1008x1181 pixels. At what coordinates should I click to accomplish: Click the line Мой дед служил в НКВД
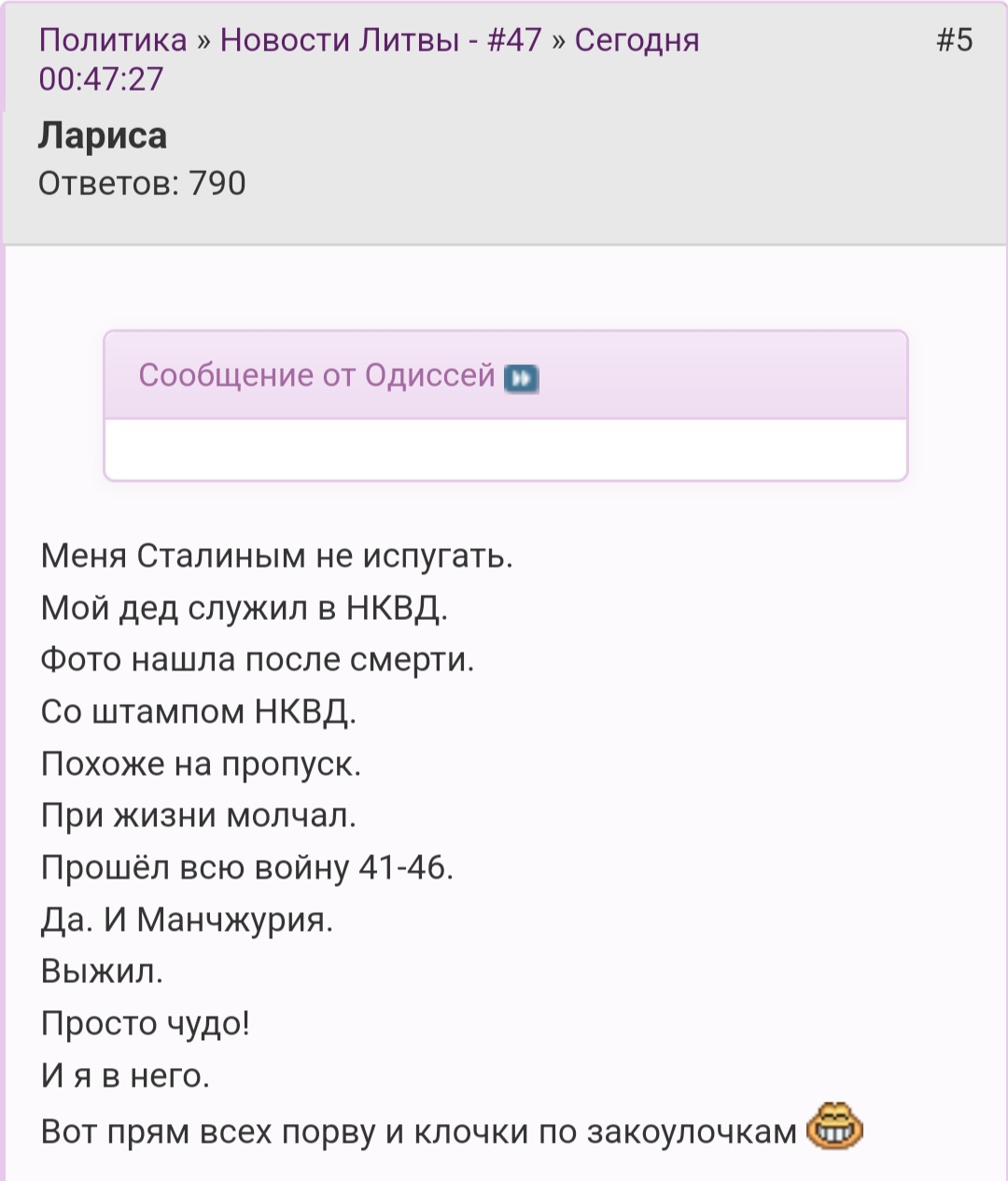click(x=245, y=609)
